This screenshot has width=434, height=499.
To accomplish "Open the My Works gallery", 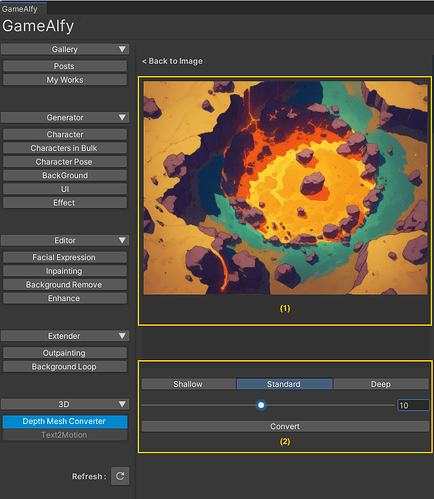I will 65,80.
